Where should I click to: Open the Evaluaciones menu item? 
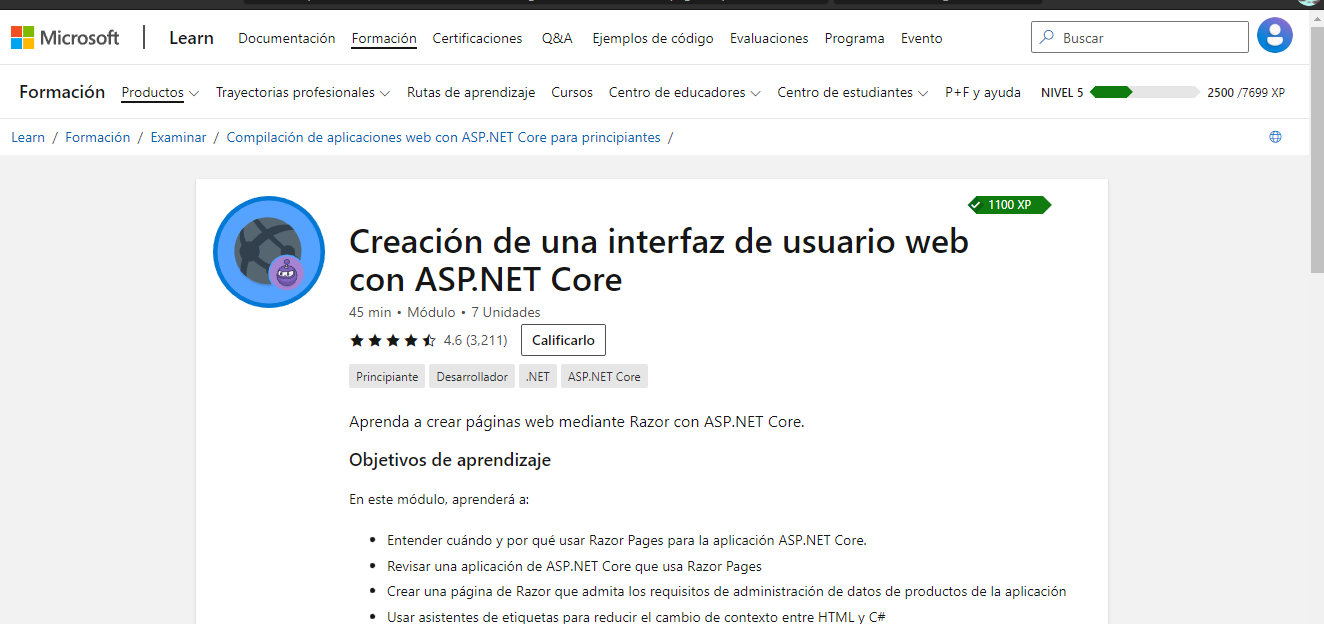click(x=769, y=38)
